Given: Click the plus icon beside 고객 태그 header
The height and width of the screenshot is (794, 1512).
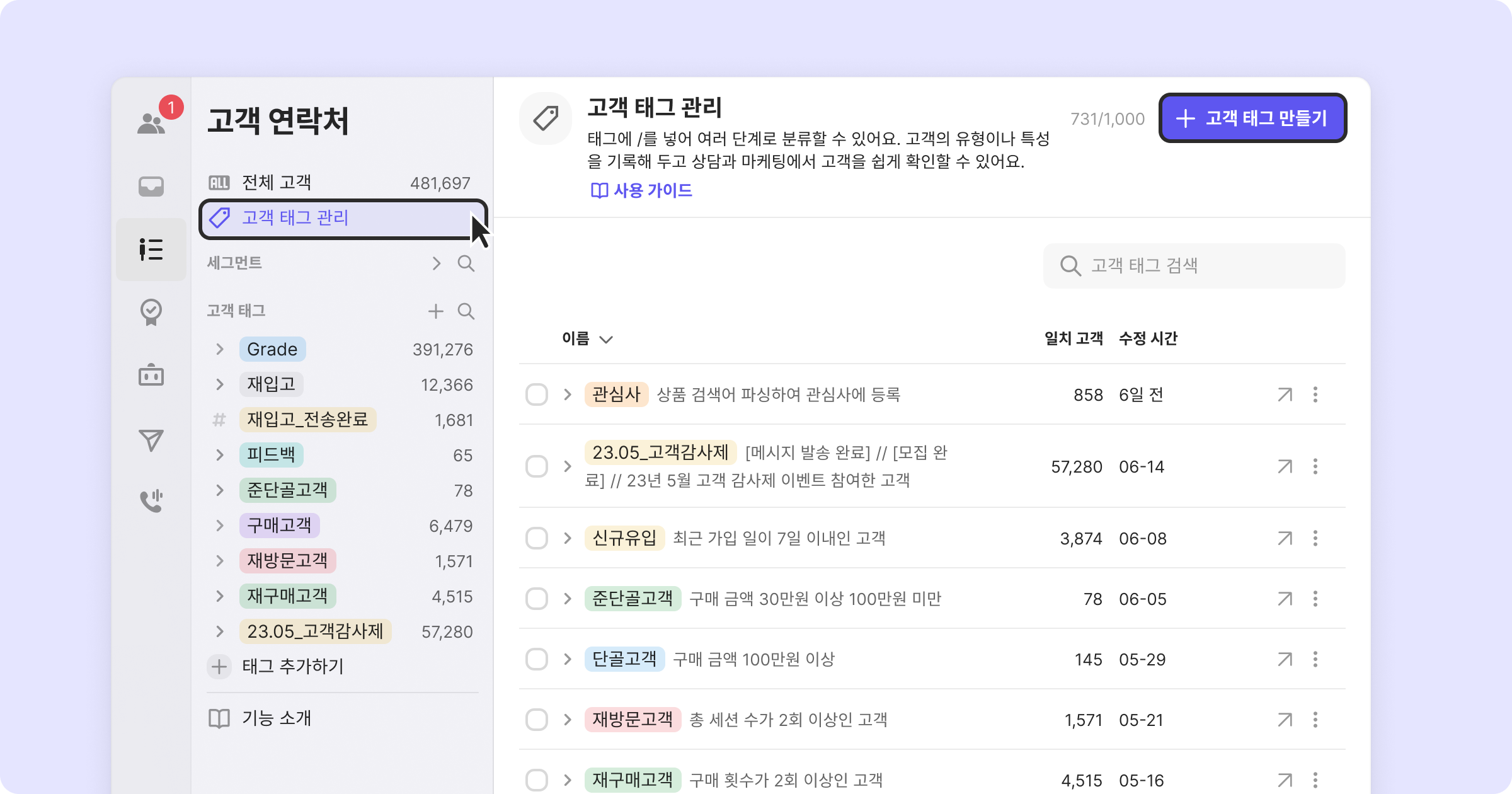Looking at the screenshot, I should click(x=435, y=311).
